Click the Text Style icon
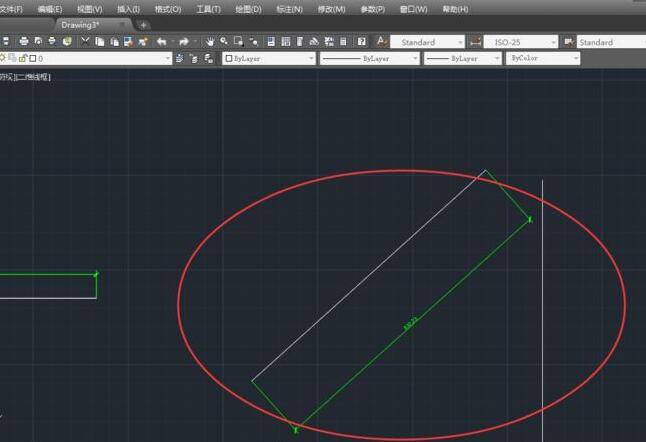Viewport: 646px width, 442px height. 381,42
